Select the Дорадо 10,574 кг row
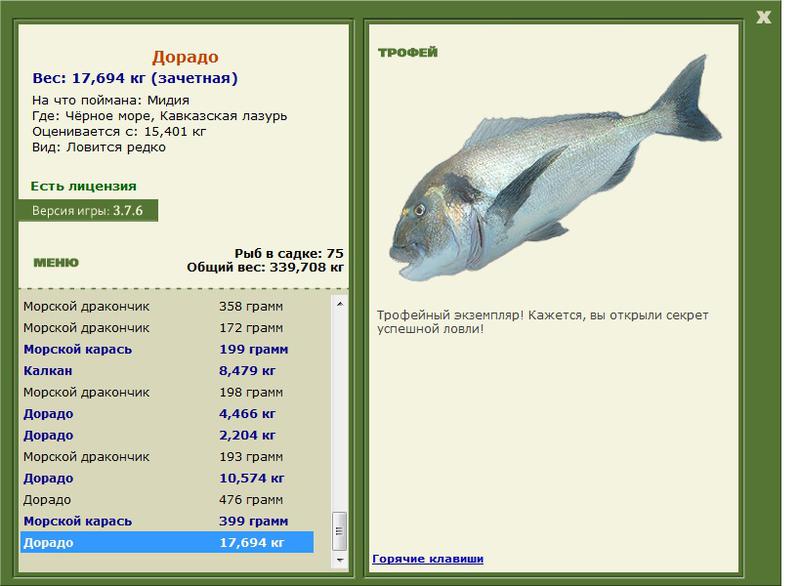The width and height of the screenshot is (800, 586). point(167,478)
